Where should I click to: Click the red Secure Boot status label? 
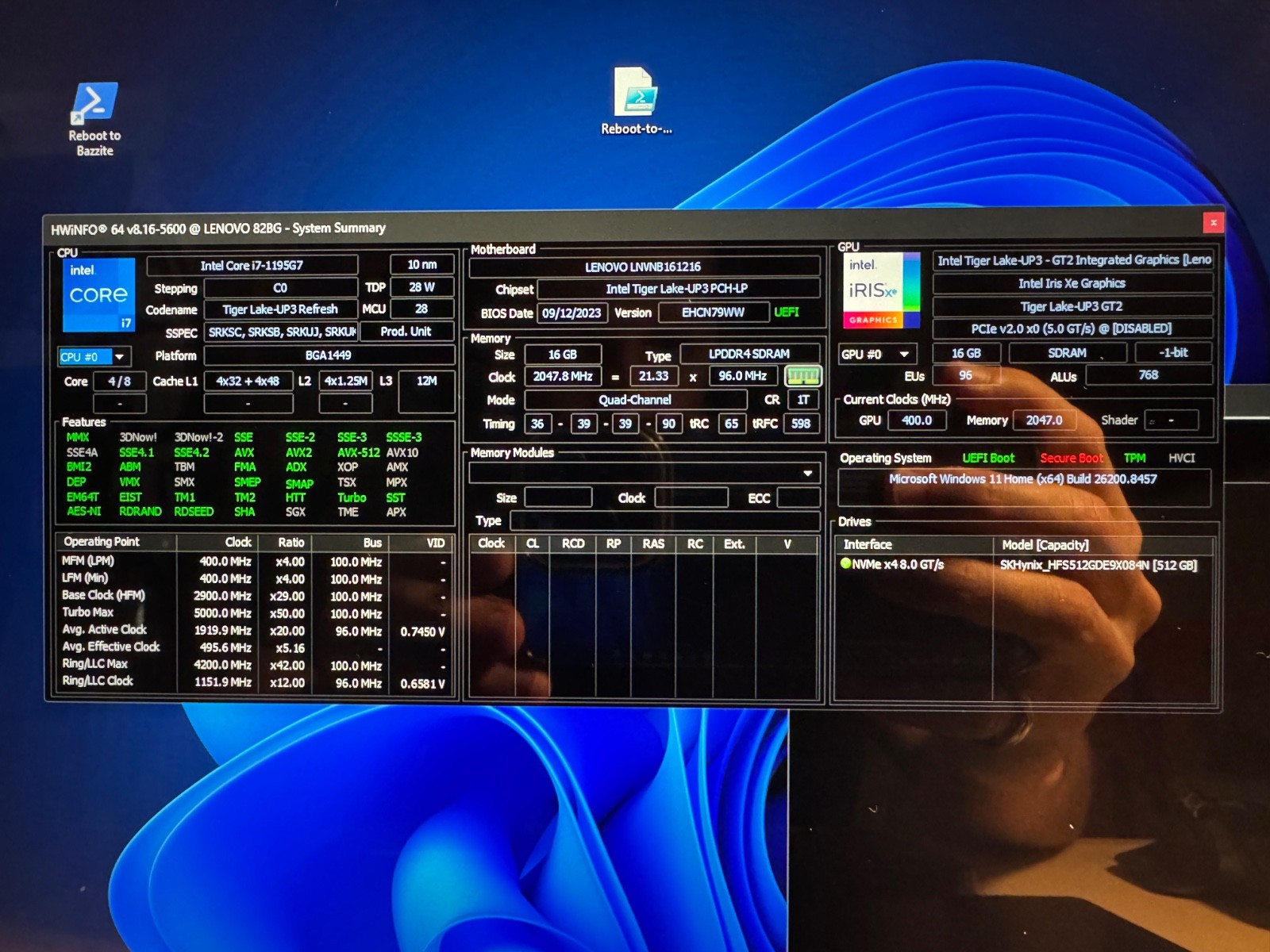1072,458
